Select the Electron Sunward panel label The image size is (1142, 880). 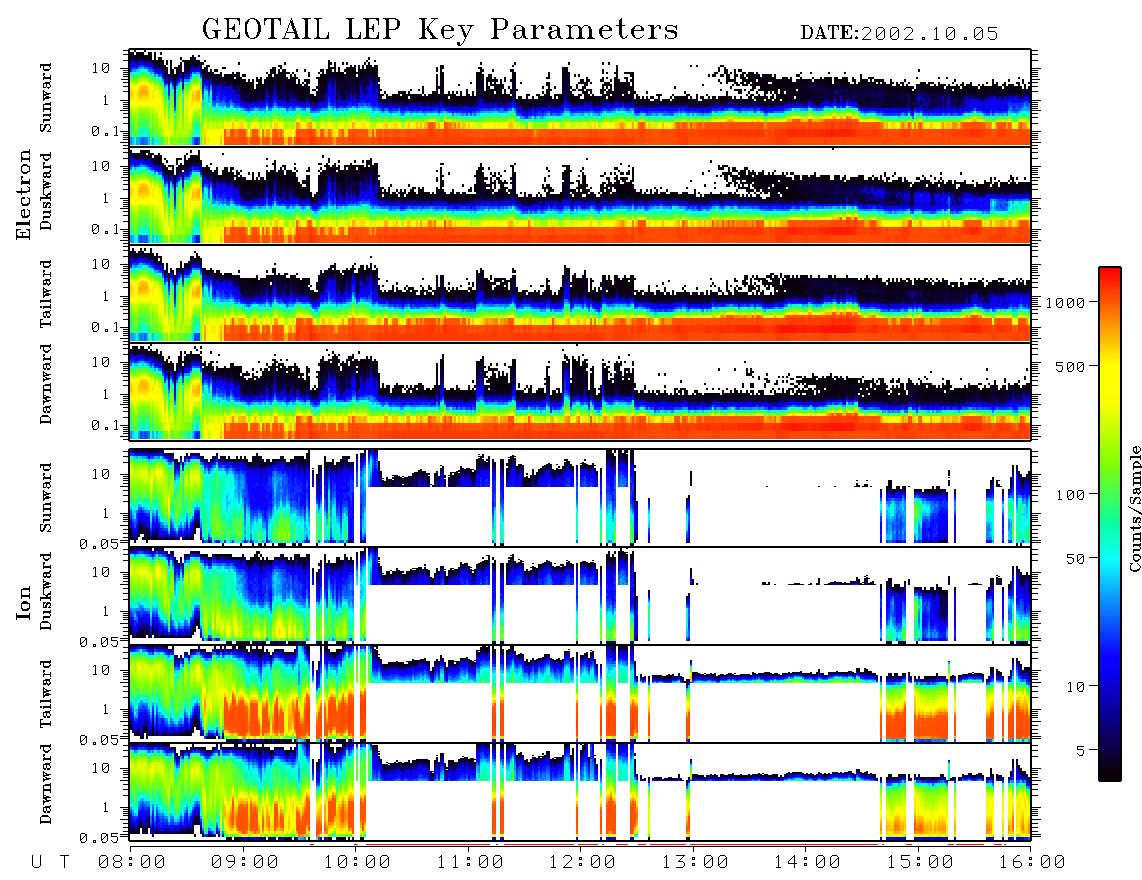[x=46, y=98]
